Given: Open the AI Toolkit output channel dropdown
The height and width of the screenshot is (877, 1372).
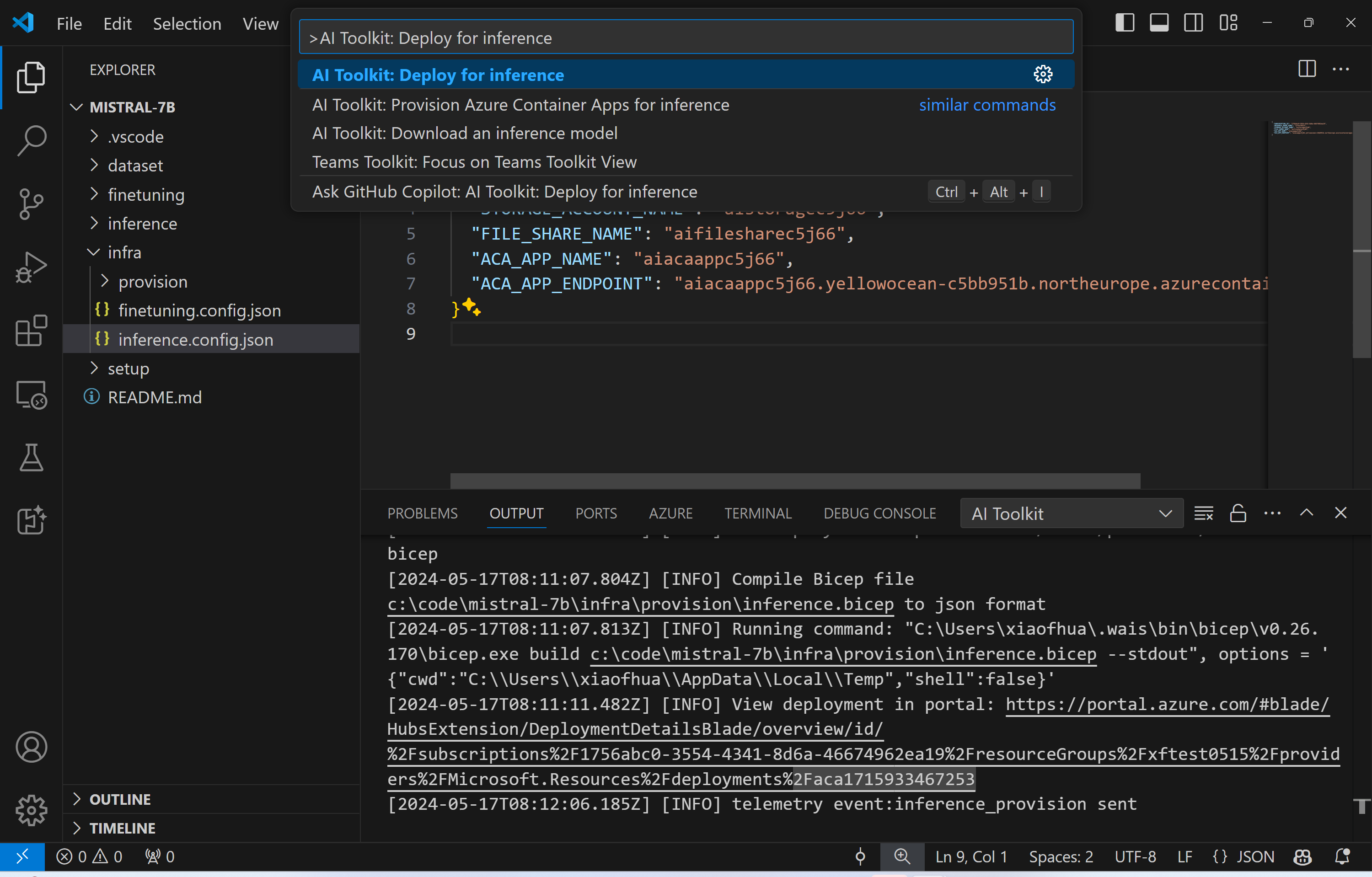Looking at the screenshot, I should [x=1071, y=513].
